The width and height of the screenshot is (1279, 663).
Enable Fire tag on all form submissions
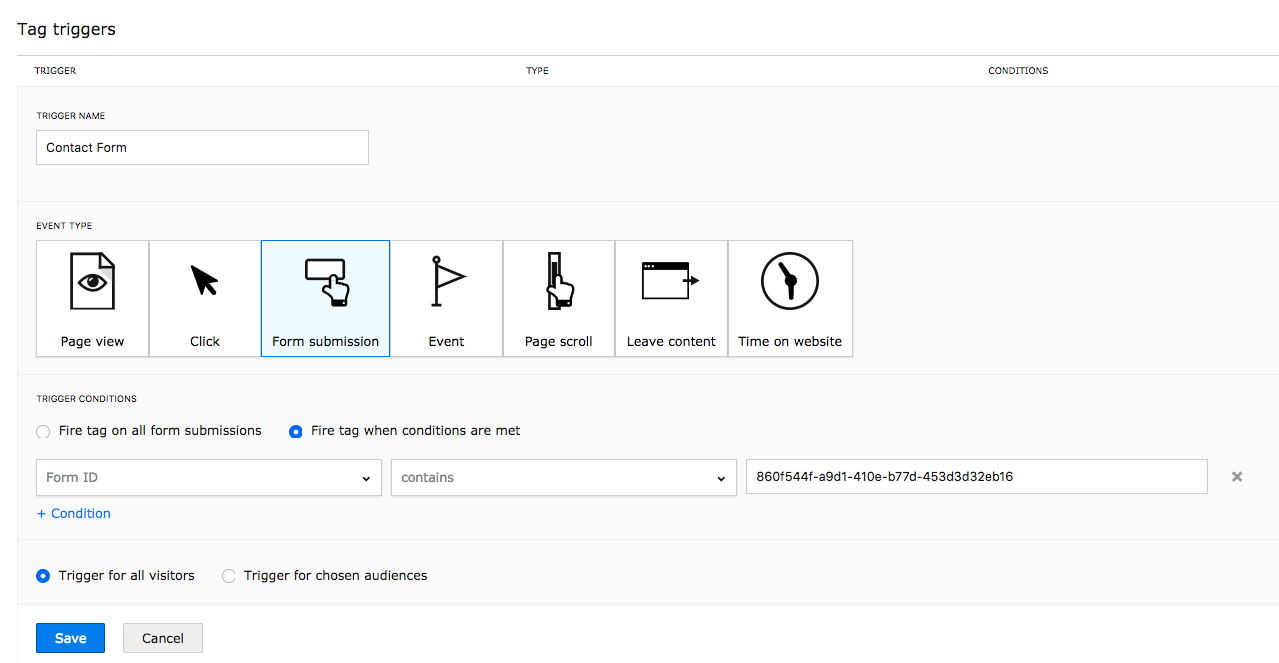tap(43, 432)
